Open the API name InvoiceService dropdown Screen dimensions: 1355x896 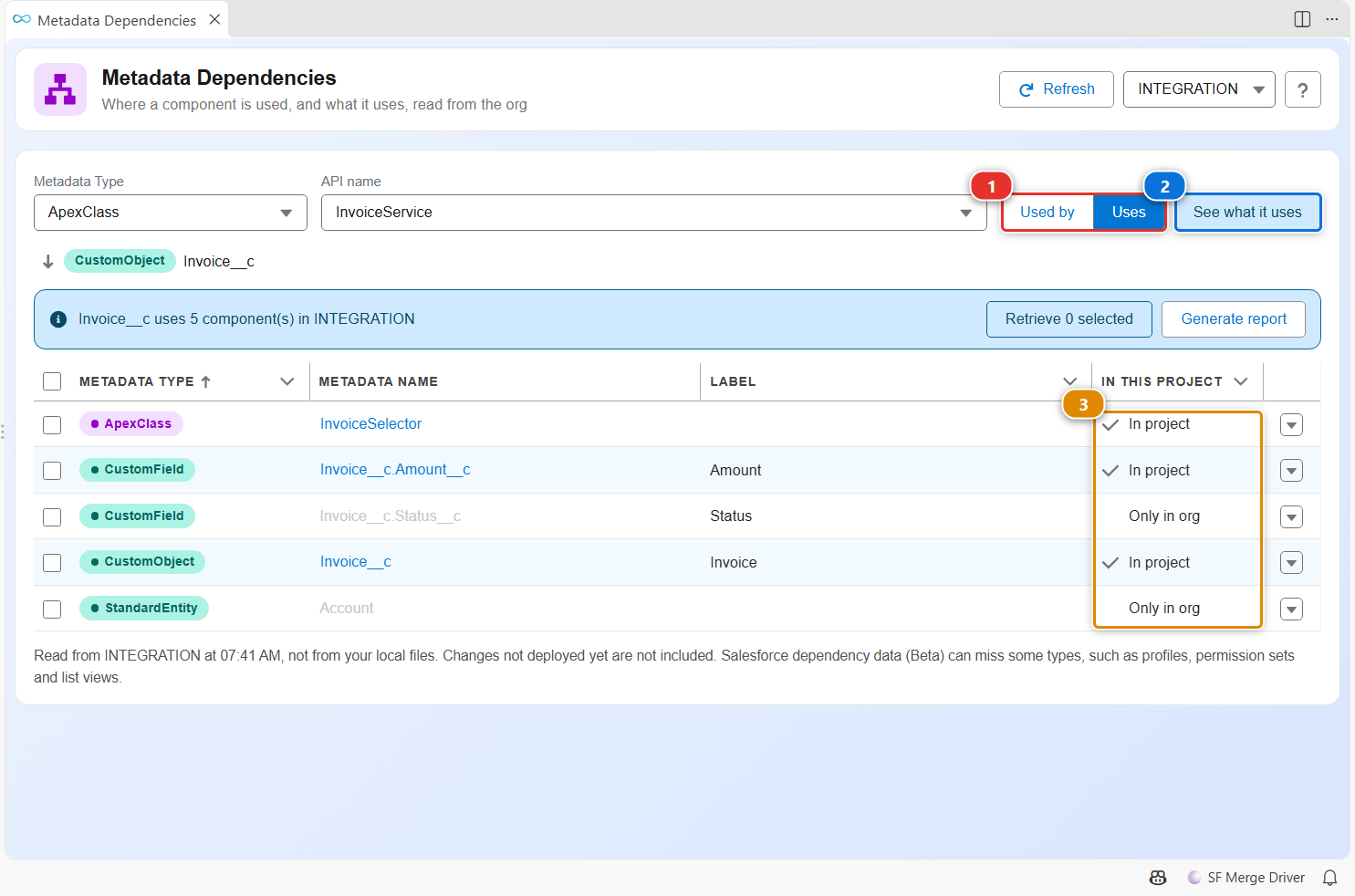(653, 213)
